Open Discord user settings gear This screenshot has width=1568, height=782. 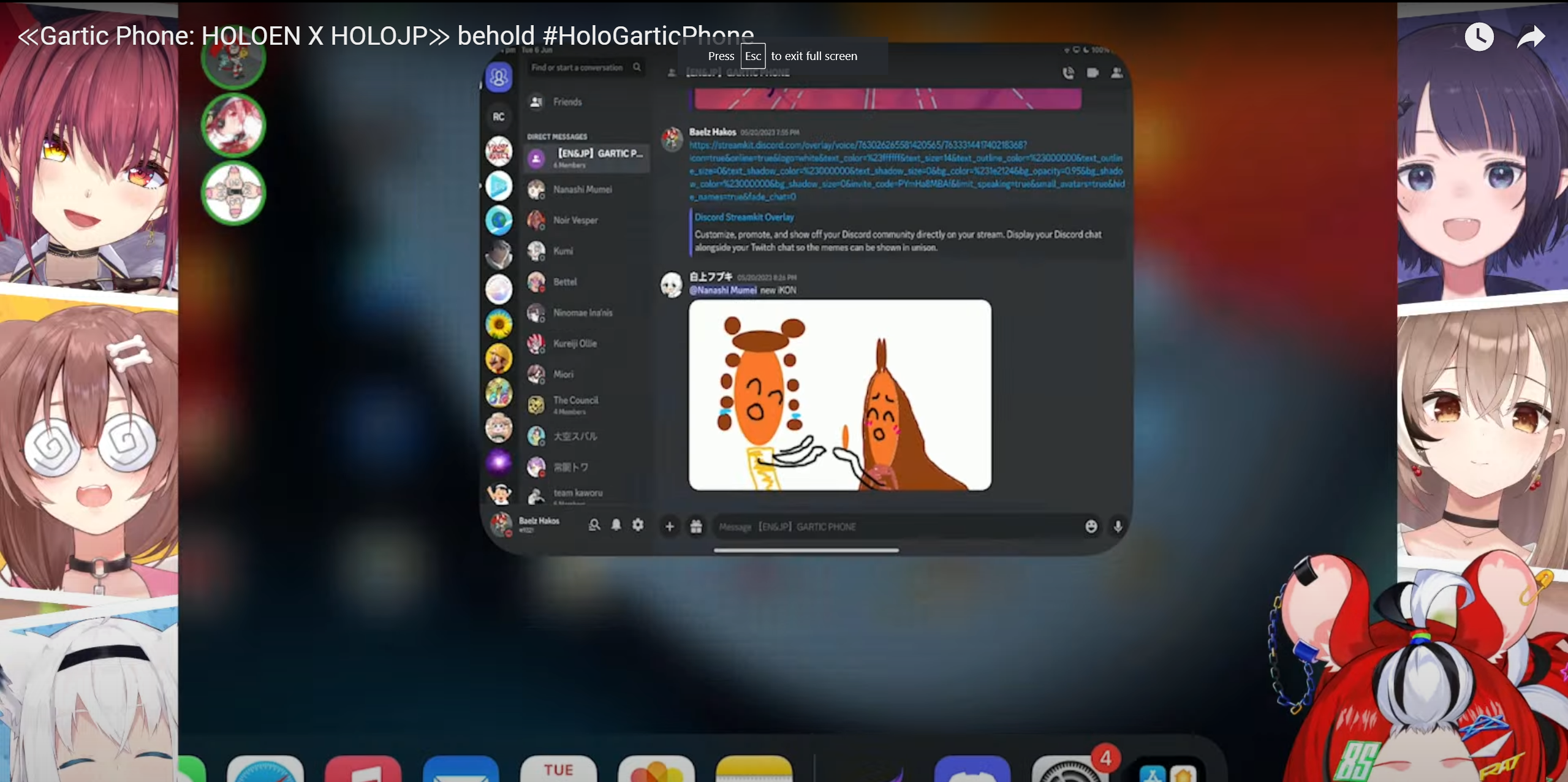coord(638,525)
